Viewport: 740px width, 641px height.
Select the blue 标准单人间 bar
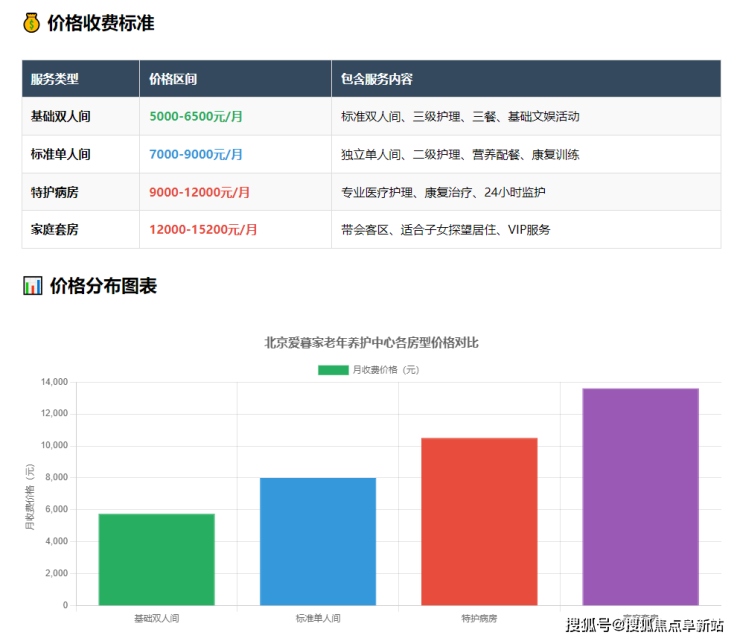(318, 541)
